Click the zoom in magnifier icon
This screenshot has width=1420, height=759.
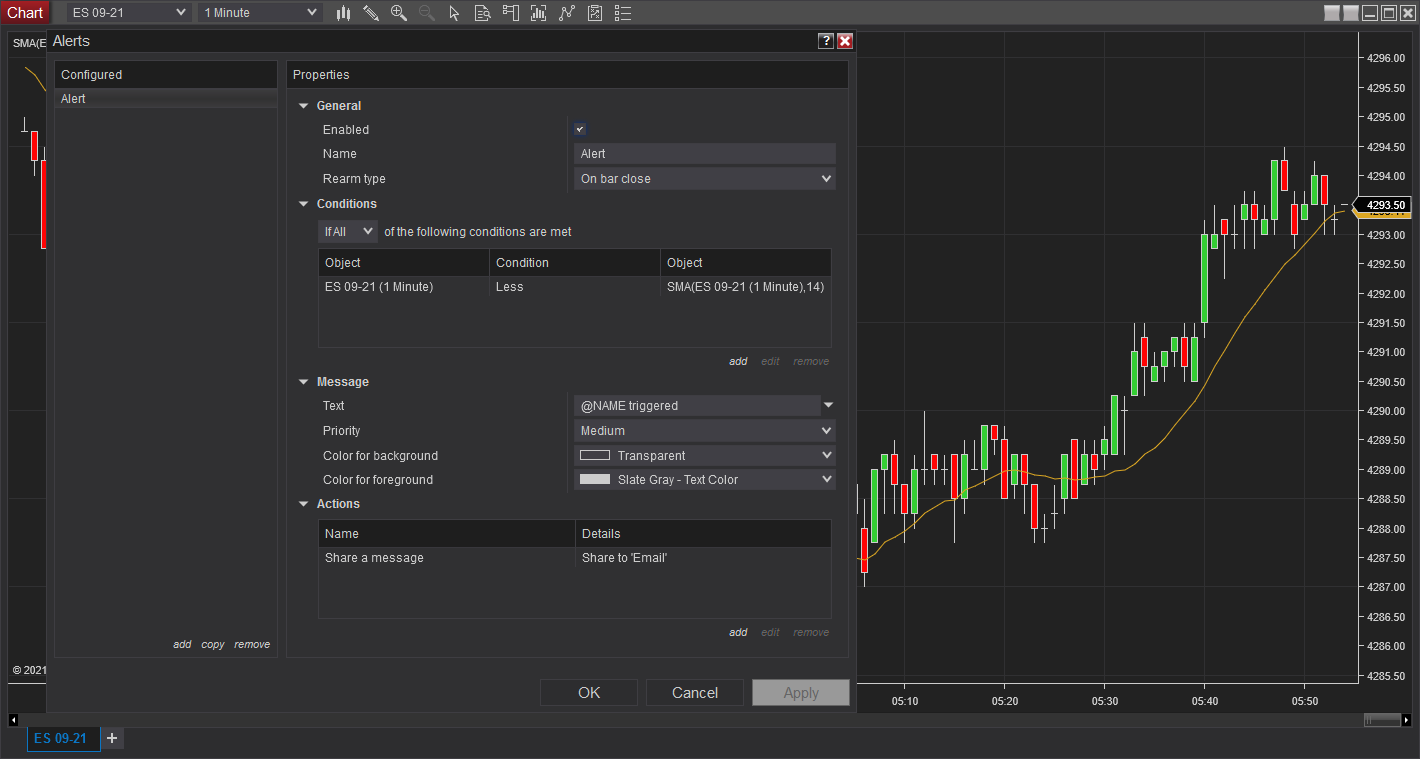tap(399, 13)
